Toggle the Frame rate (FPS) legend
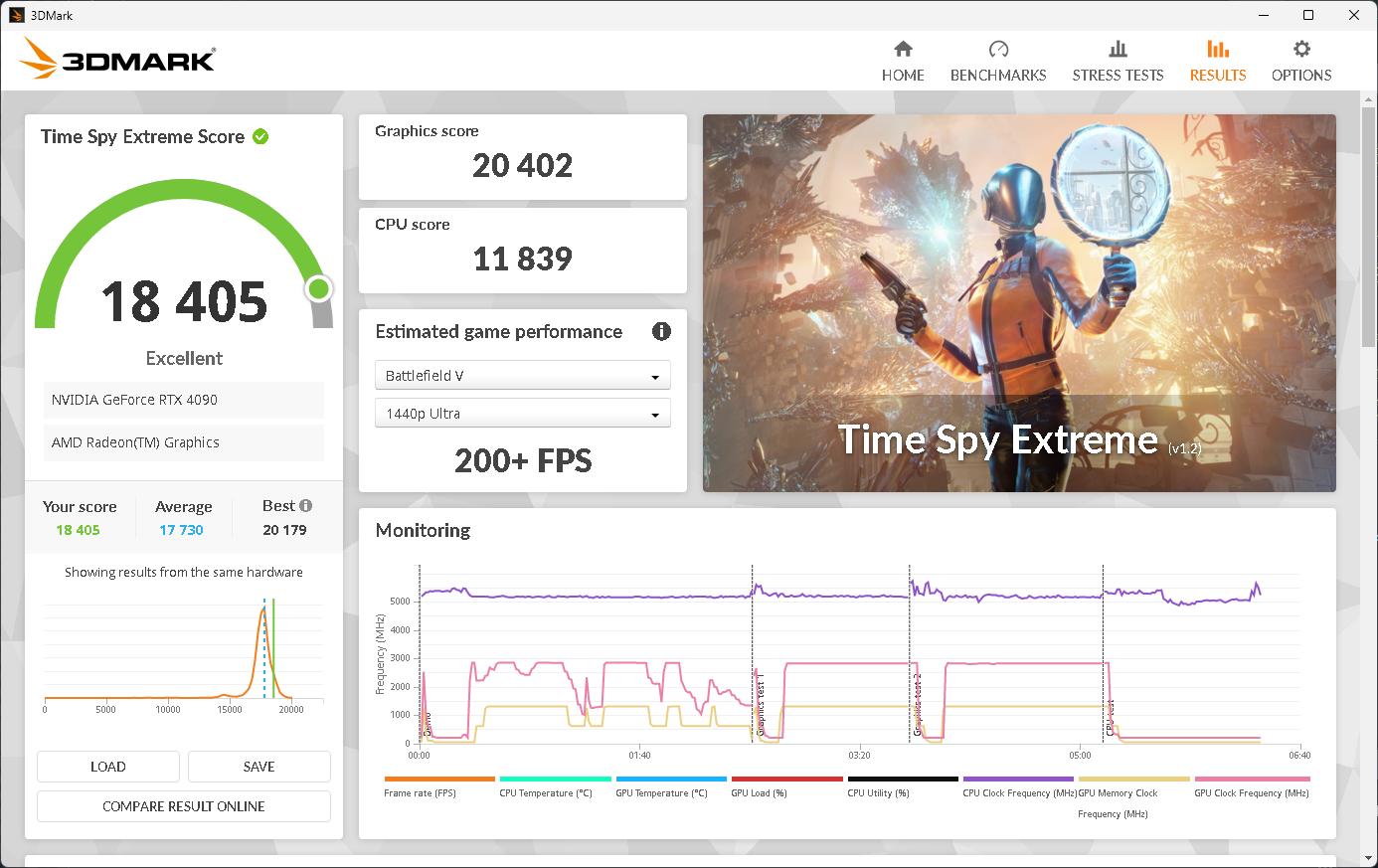Viewport: 1378px width, 868px height. point(439,788)
